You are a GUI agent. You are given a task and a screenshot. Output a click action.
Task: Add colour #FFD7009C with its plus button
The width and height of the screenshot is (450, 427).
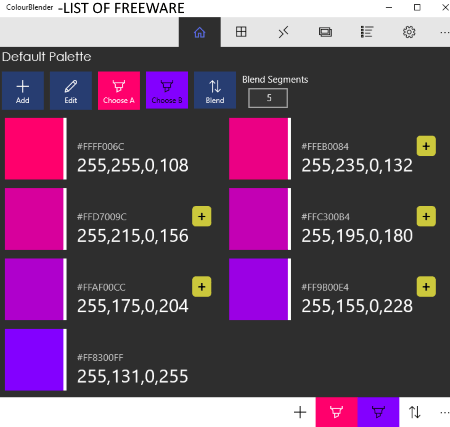(x=201, y=216)
